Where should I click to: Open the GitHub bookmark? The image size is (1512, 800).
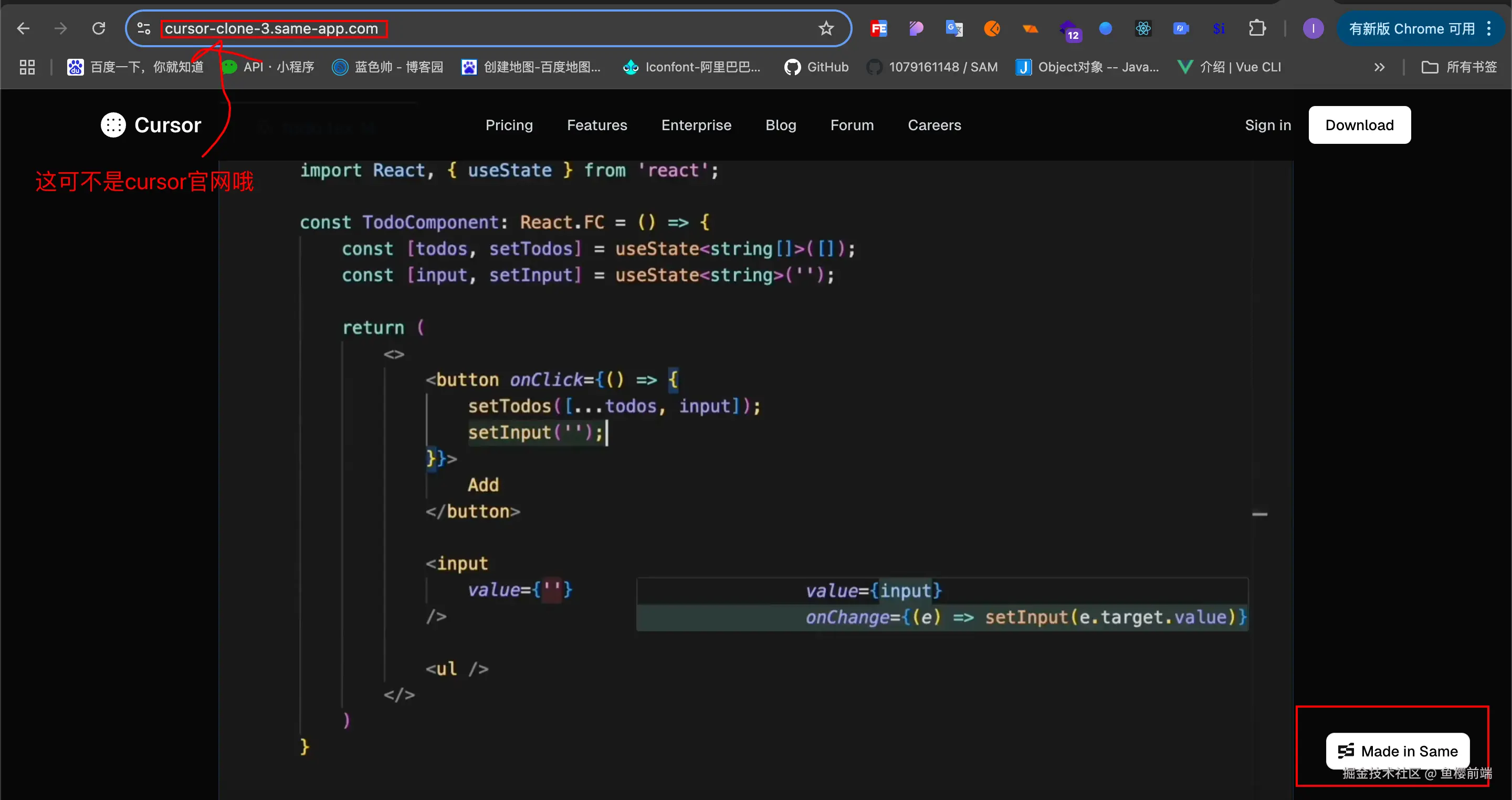pos(816,68)
